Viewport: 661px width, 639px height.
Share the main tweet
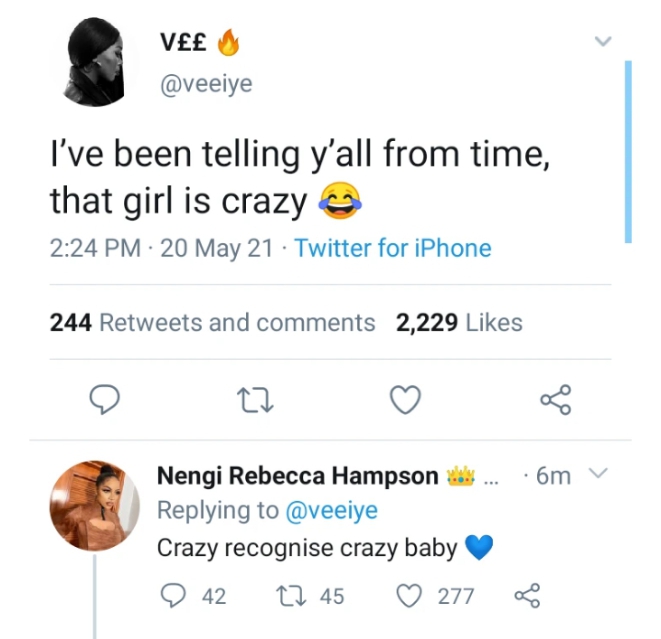555,400
